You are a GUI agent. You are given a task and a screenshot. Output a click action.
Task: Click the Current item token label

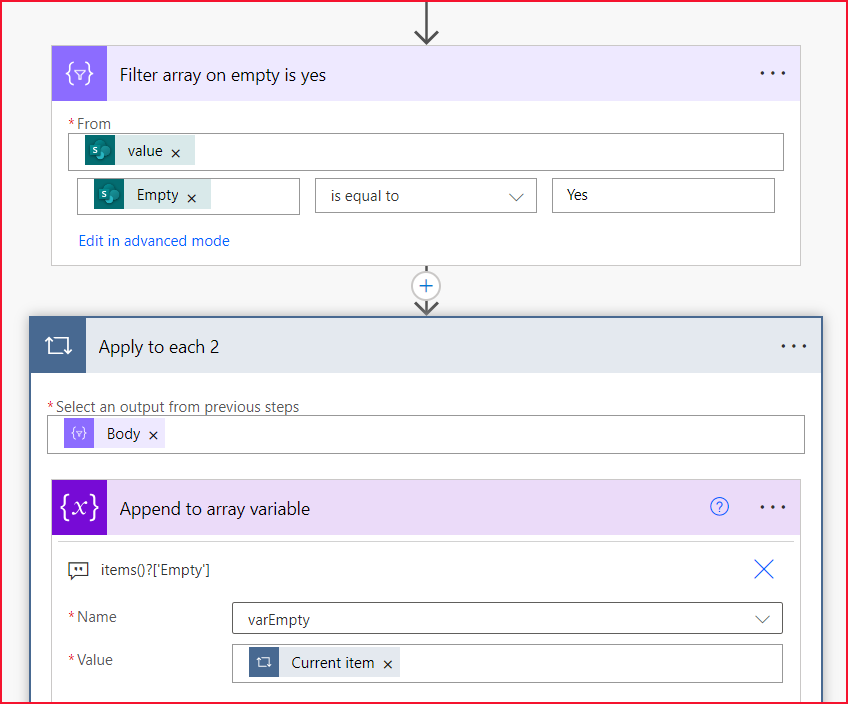pos(333,663)
